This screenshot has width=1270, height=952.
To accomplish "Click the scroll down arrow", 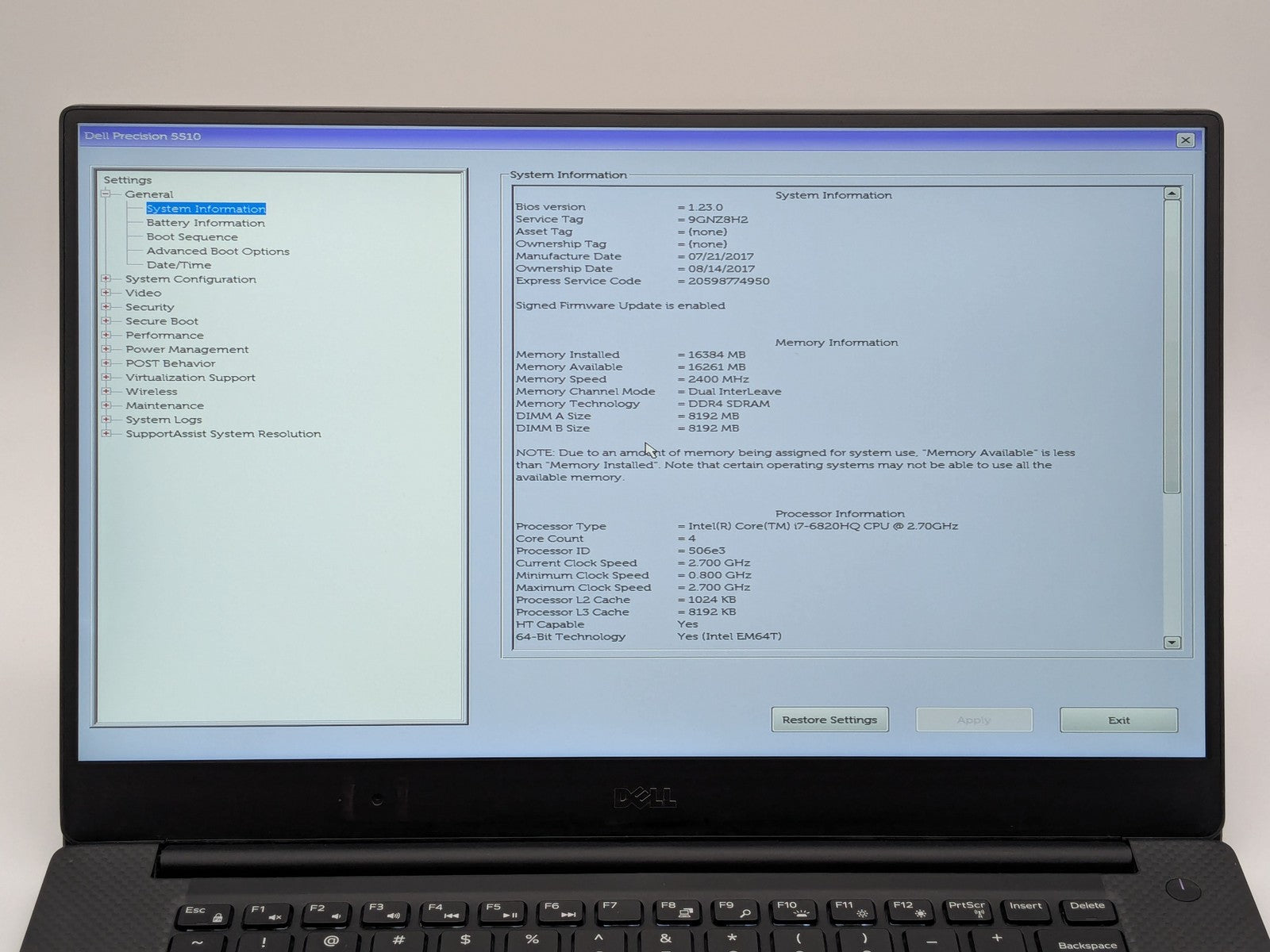I will point(1172,642).
